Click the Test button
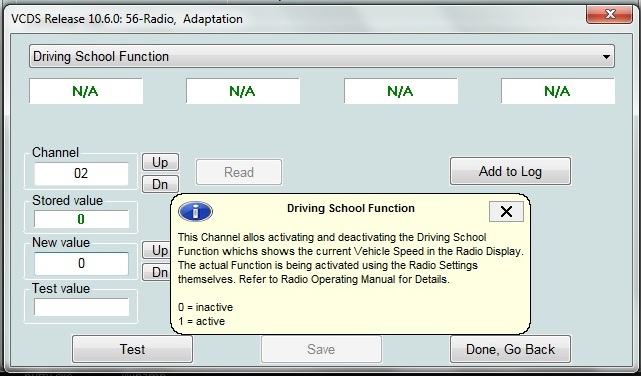Image resolution: width=641 pixels, height=376 pixels. [x=132, y=349]
